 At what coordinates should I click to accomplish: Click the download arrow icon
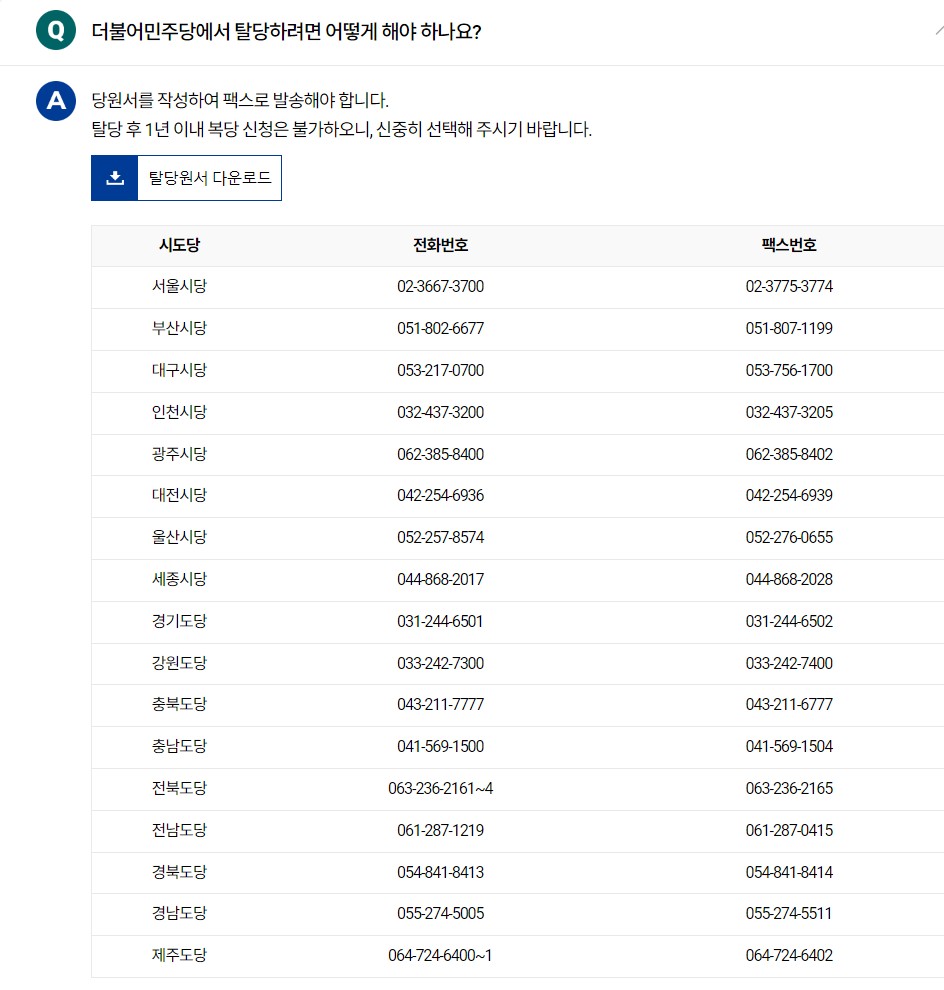[x=114, y=178]
